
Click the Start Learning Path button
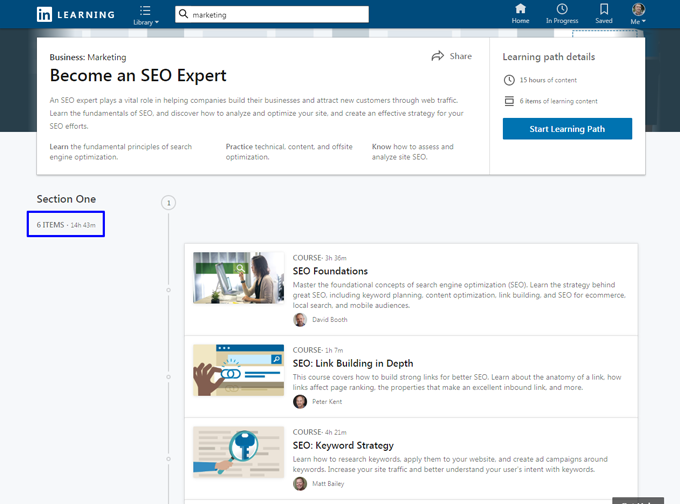pos(567,129)
